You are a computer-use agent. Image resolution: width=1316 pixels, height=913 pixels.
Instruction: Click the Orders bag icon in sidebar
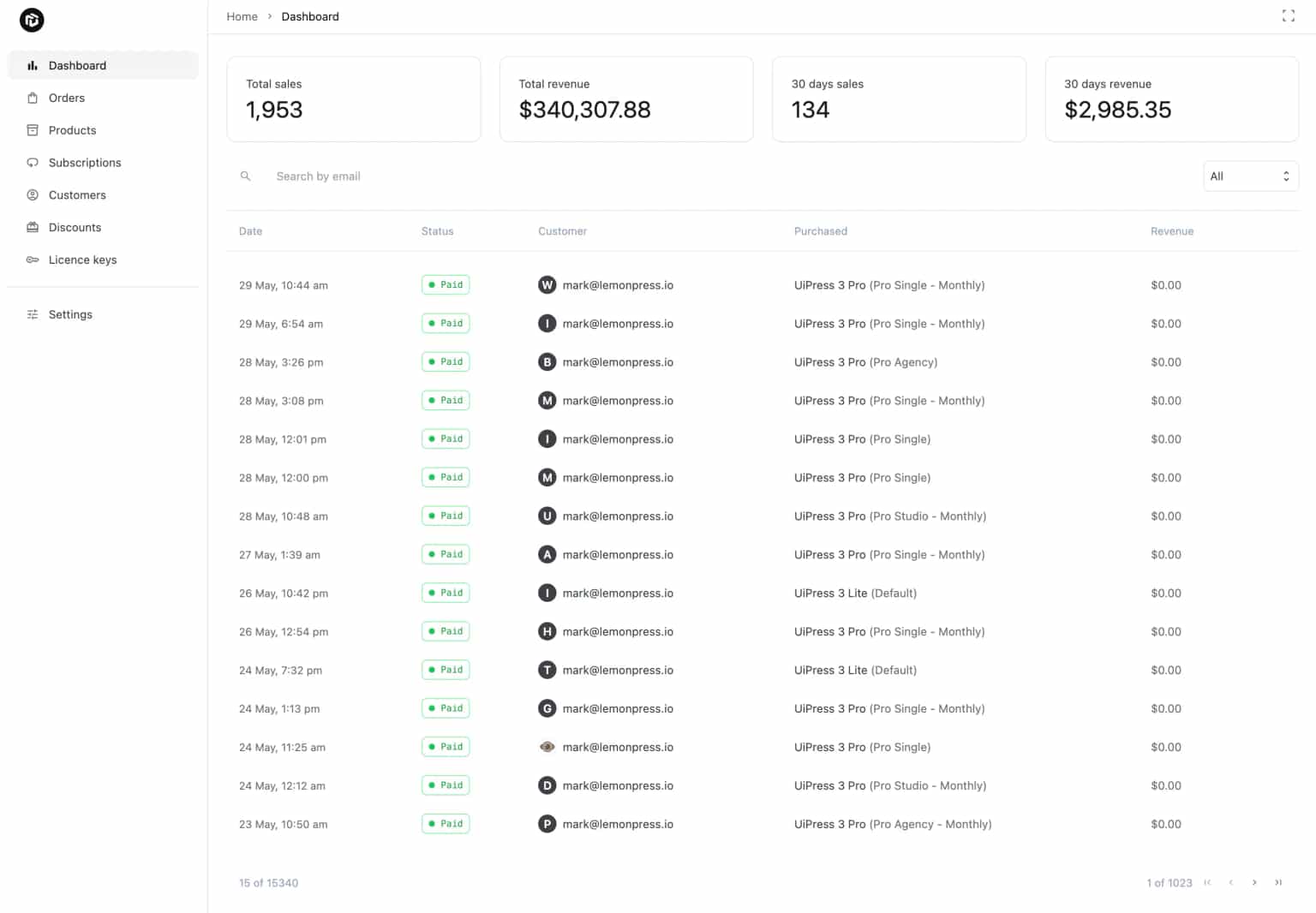pos(33,98)
